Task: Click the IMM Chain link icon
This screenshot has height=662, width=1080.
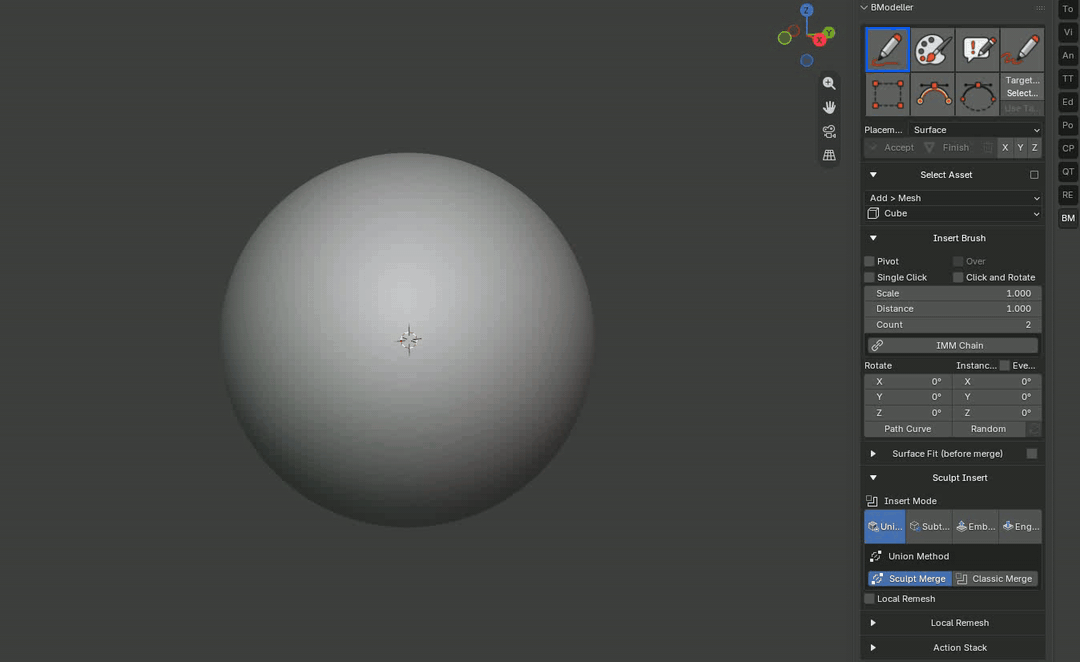Action: 877,345
